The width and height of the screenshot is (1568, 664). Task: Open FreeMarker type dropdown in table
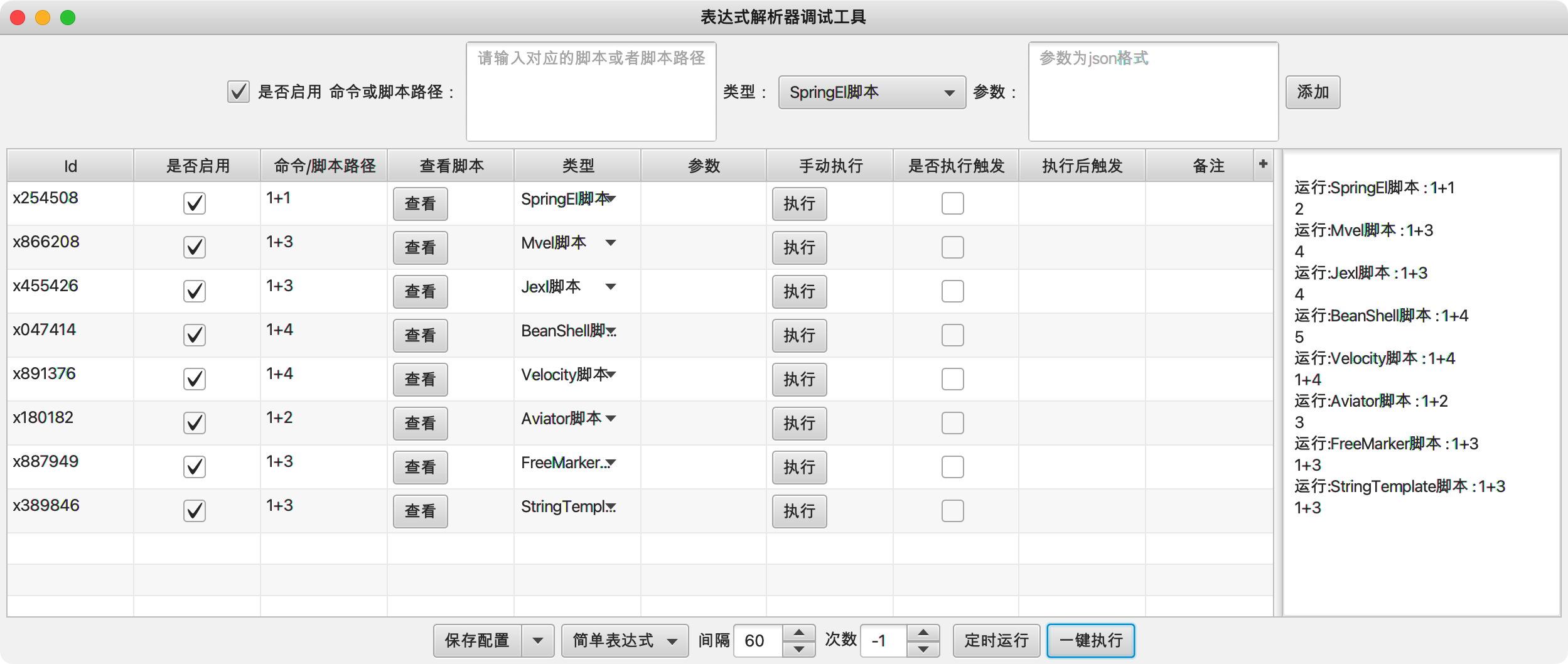[x=569, y=463]
